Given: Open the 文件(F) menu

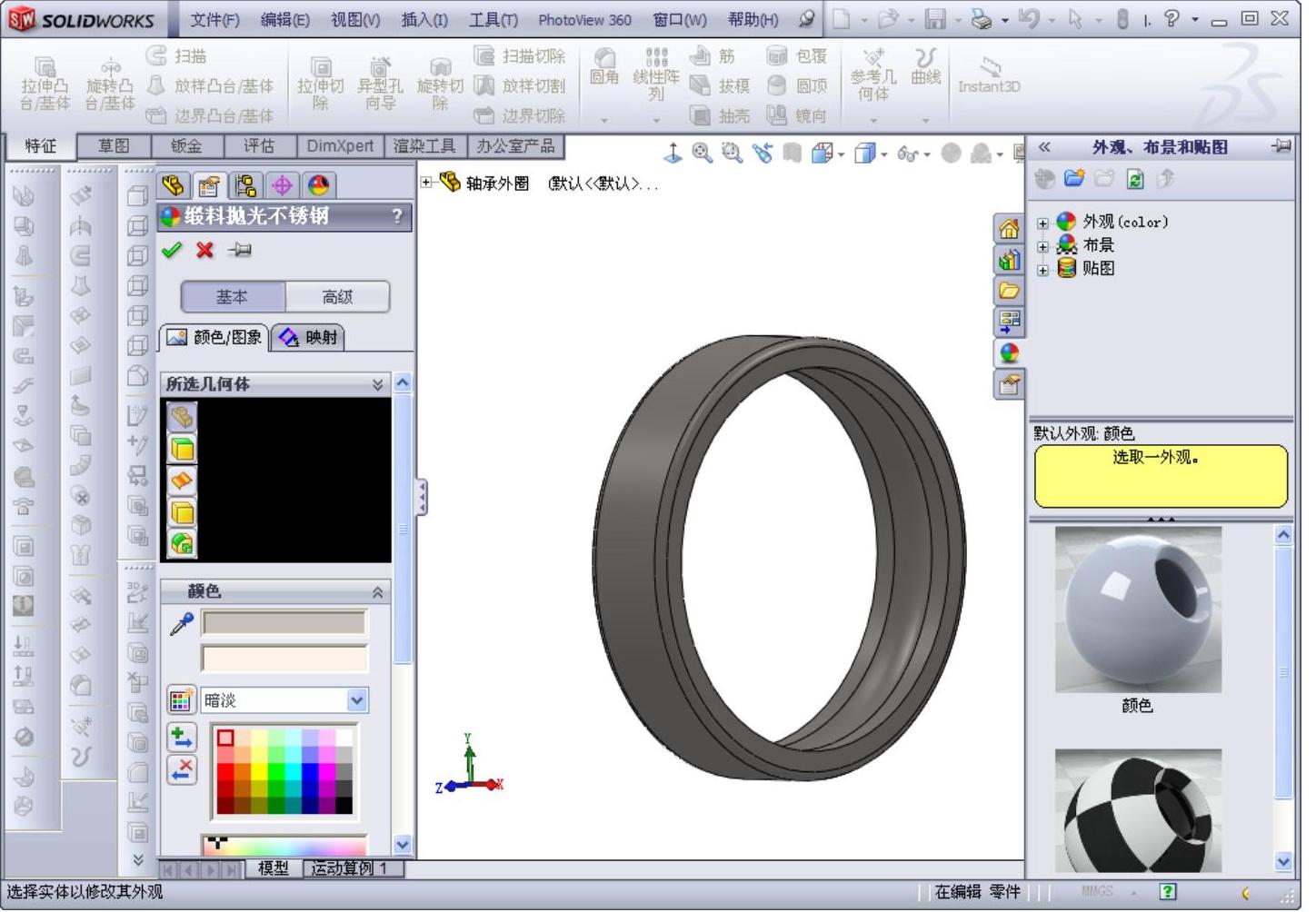Looking at the screenshot, I should click(x=215, y=20).
